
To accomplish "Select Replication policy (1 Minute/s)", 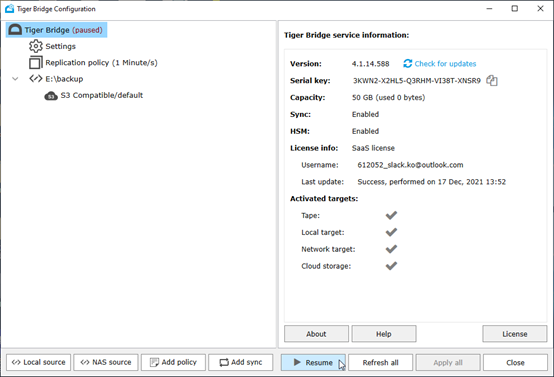I will pyautogui.click(x=101, y=63).
